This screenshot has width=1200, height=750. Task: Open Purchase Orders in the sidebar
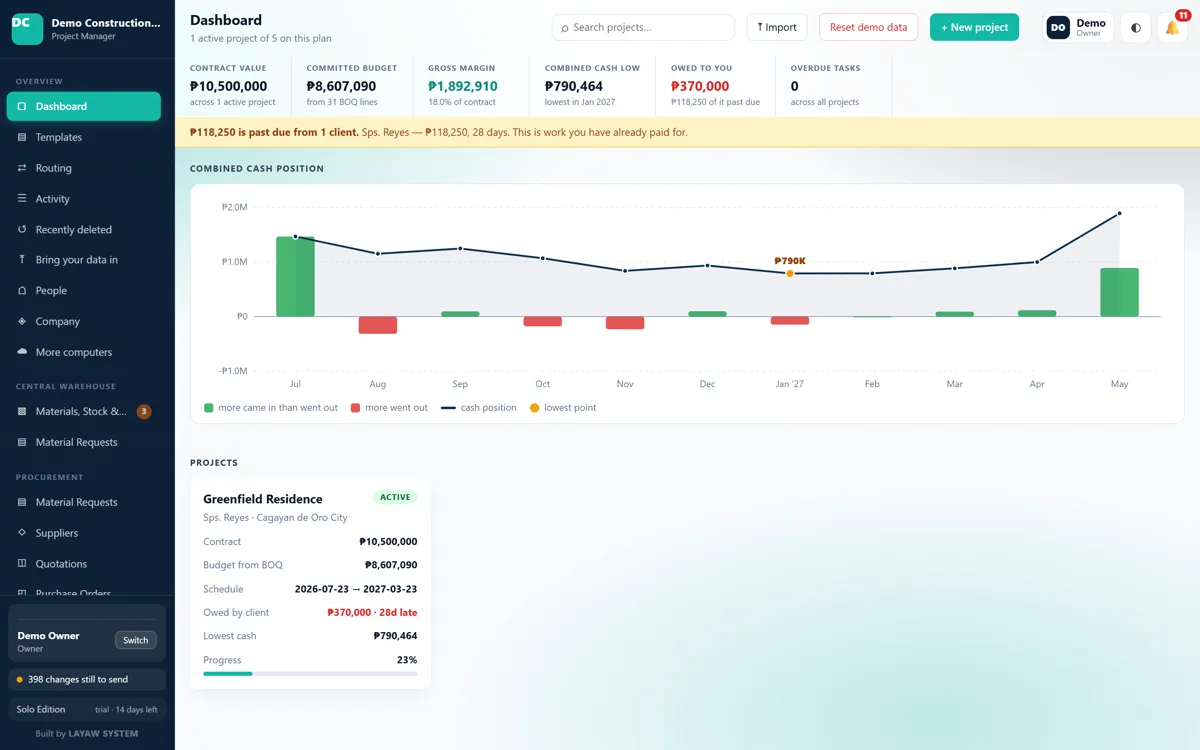click(84, 593)
